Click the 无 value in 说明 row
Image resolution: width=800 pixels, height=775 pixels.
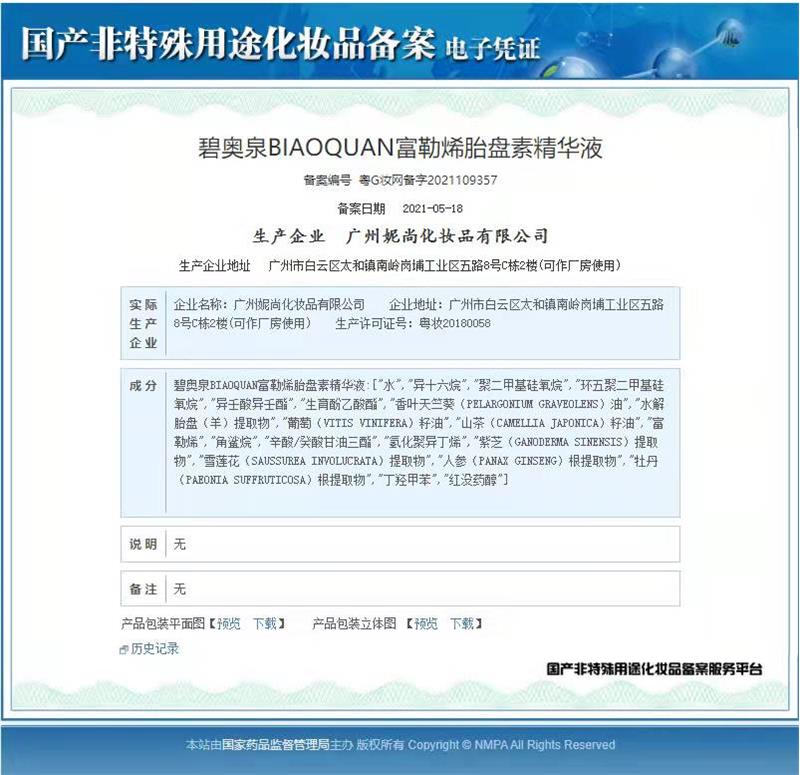180,544
